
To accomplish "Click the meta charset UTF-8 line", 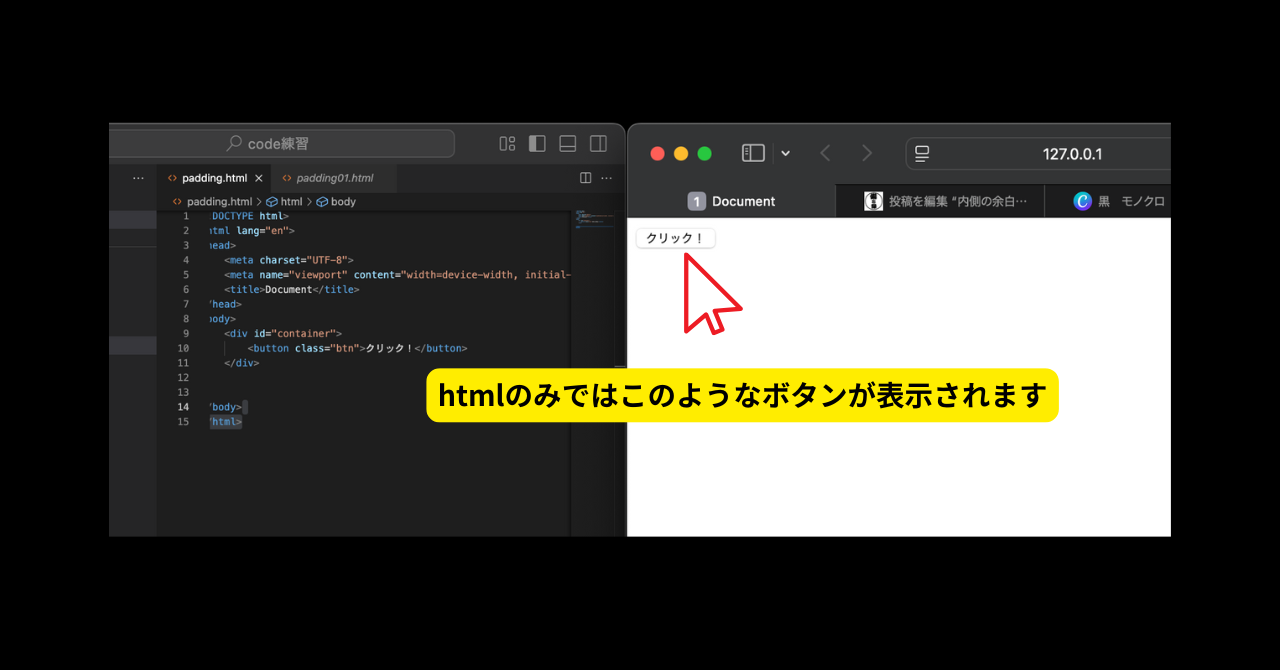I will pyautogui.click(x=289, y=260).
